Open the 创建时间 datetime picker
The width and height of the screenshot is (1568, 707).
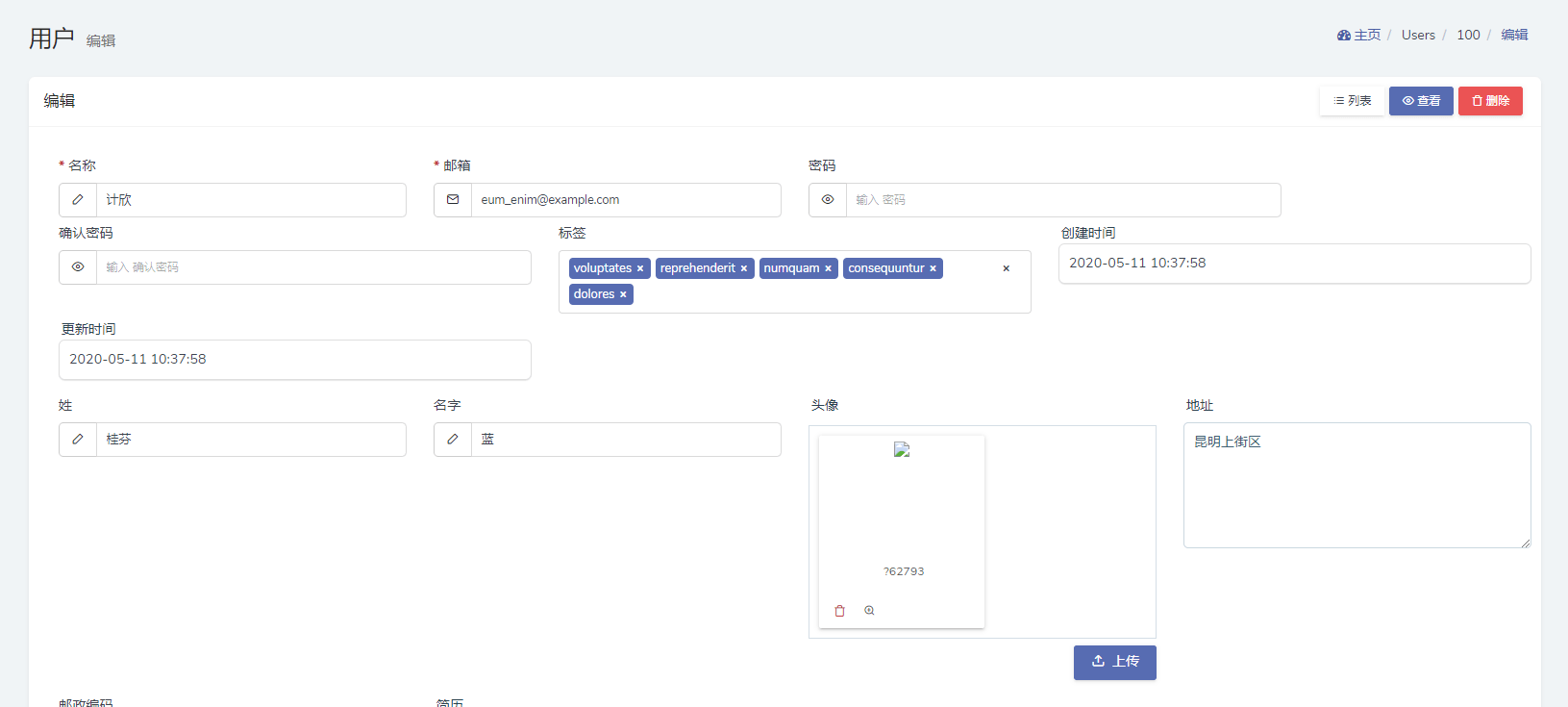point(1293,264)
